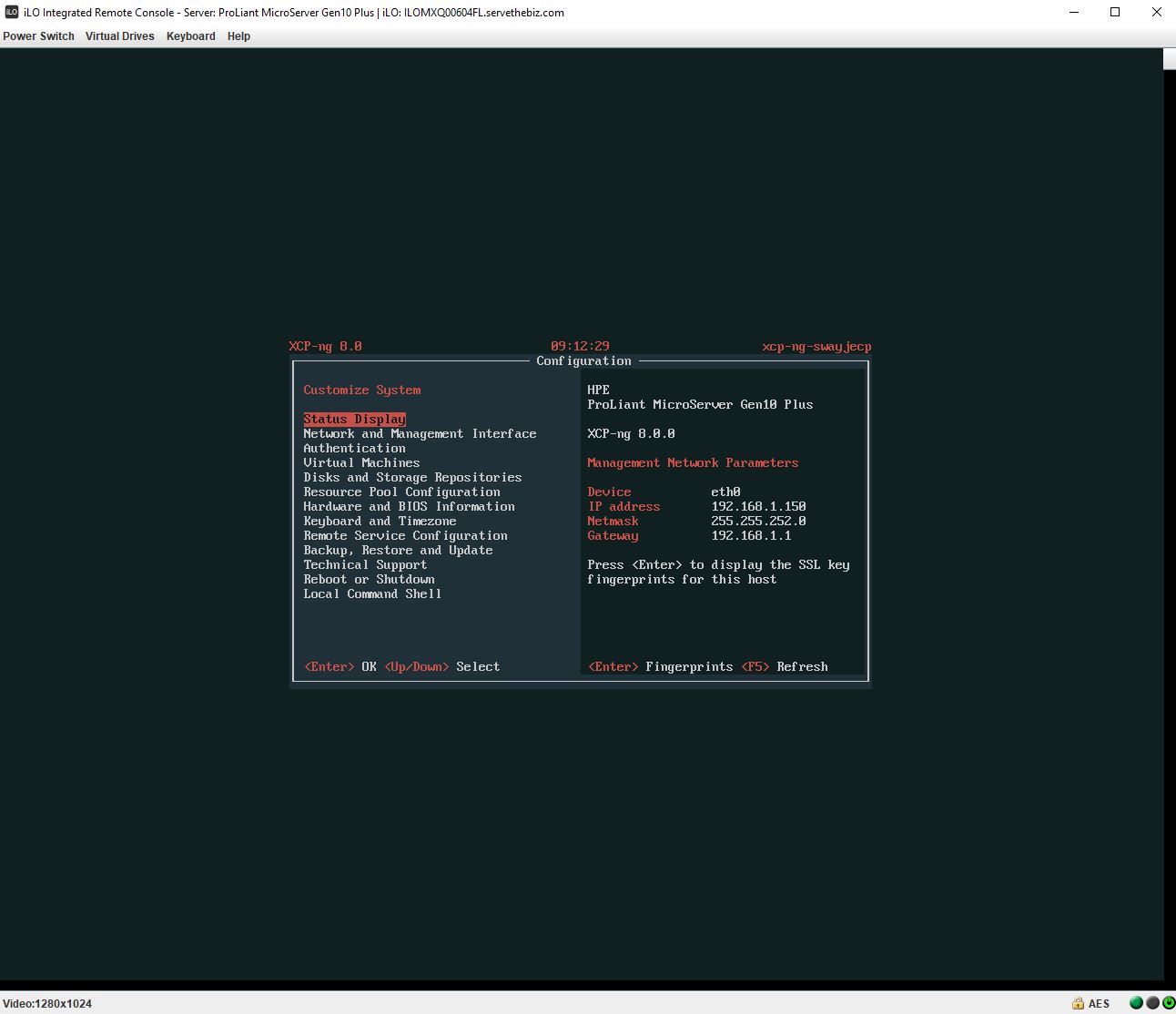Viewport: 1176px width, 1014px height.
Task: Select Network and Management Interface
Action: [x=420, y=434]
